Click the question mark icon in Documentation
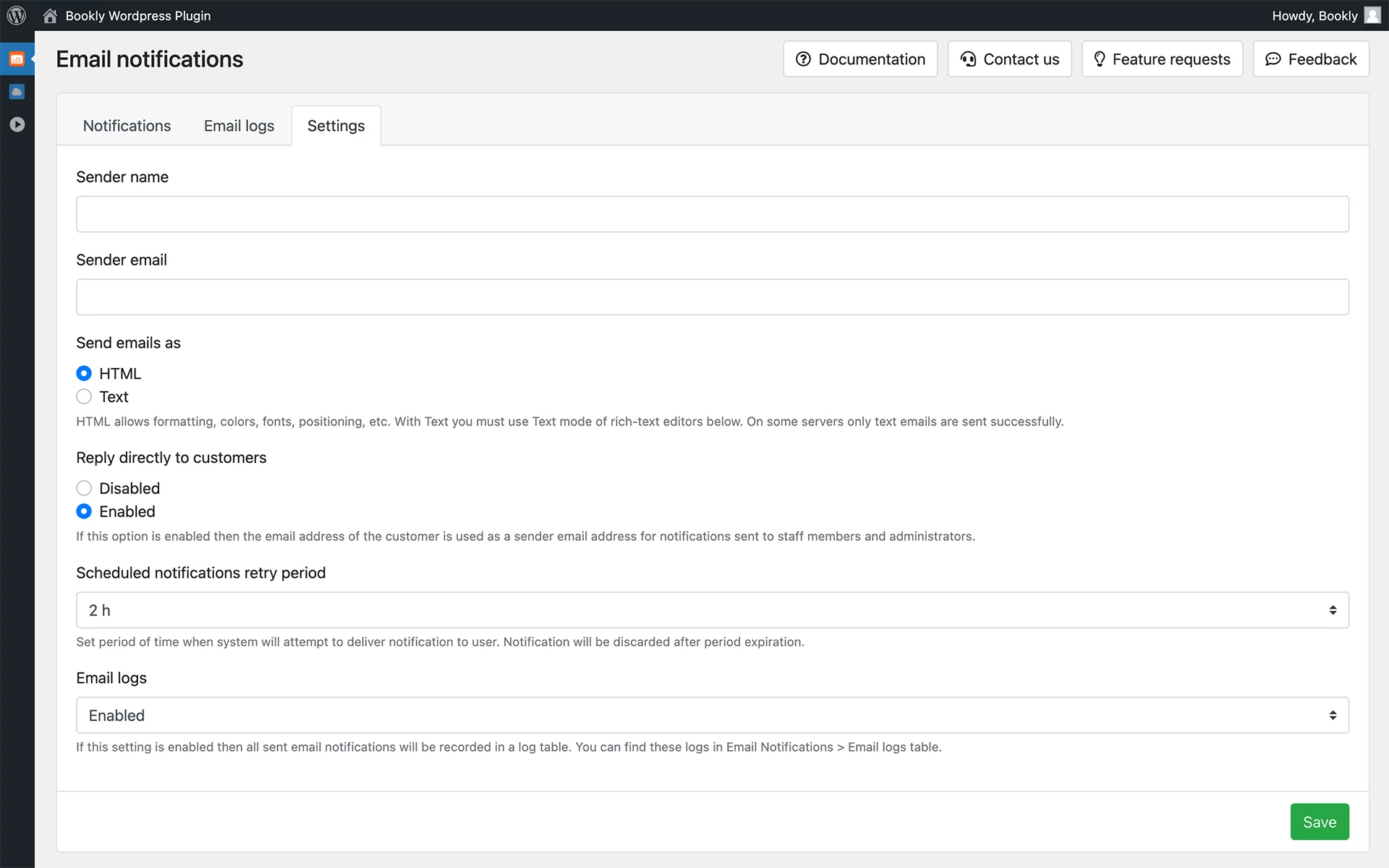The width and height of the screenshot is (1389, 868). pos(803,59)
